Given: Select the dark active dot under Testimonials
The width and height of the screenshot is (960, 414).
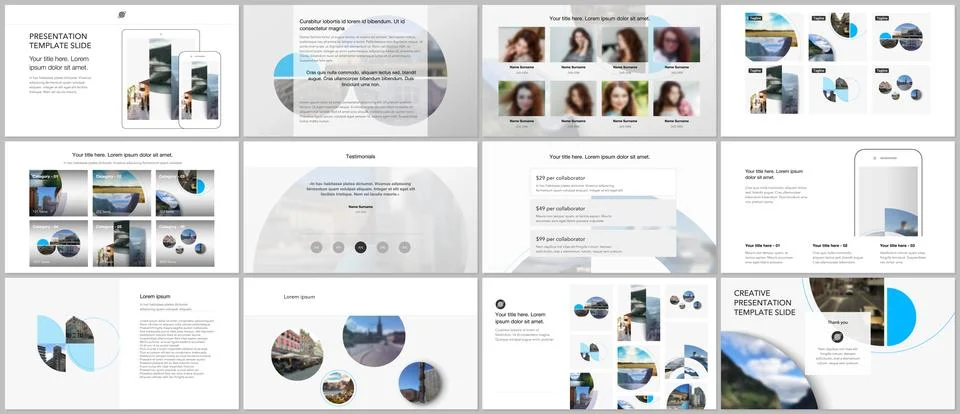Looking at the screenshot, I should pyautogui.click(x=361, y=247).
